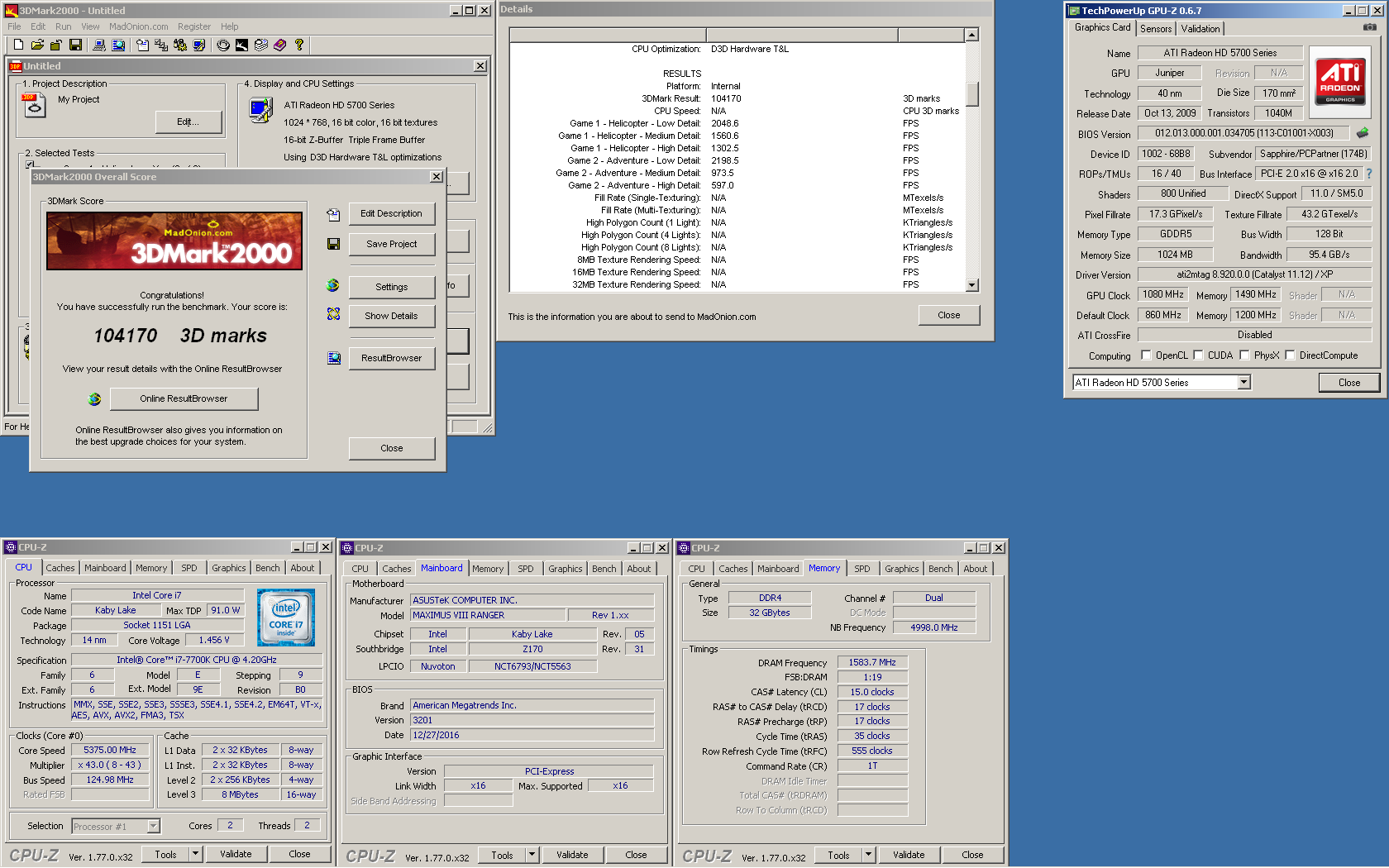Click the Save Project button
Image resolution: width=1389 pixels, height=868 pixels.
[x=392, y=244]
